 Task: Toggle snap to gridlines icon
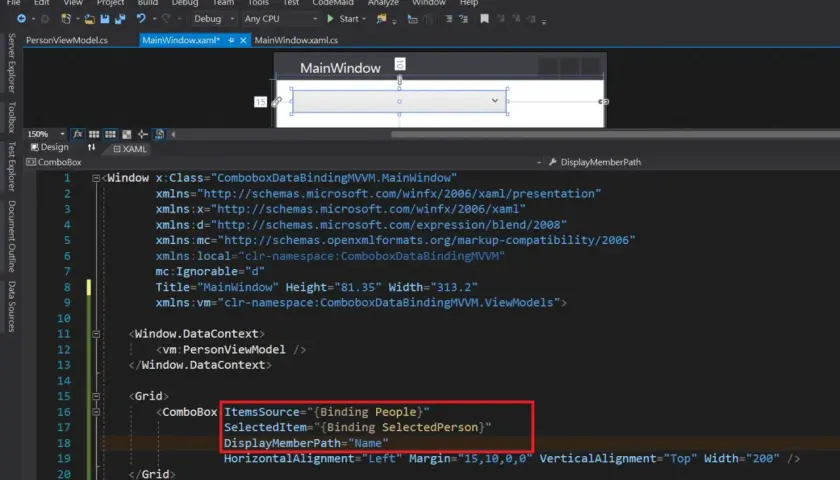coord(110,134)
